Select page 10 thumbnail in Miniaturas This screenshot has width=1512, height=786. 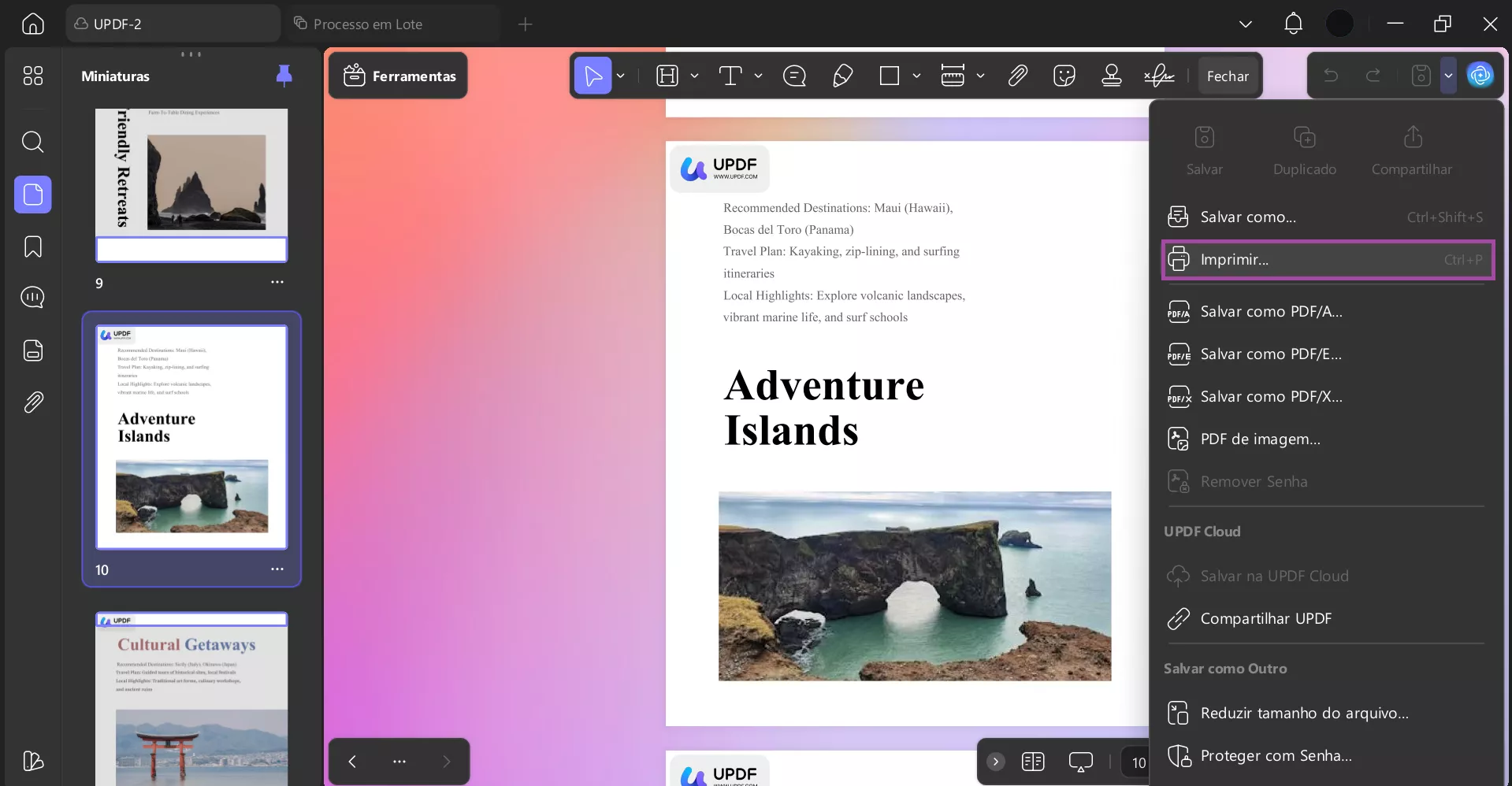point(191,436)
